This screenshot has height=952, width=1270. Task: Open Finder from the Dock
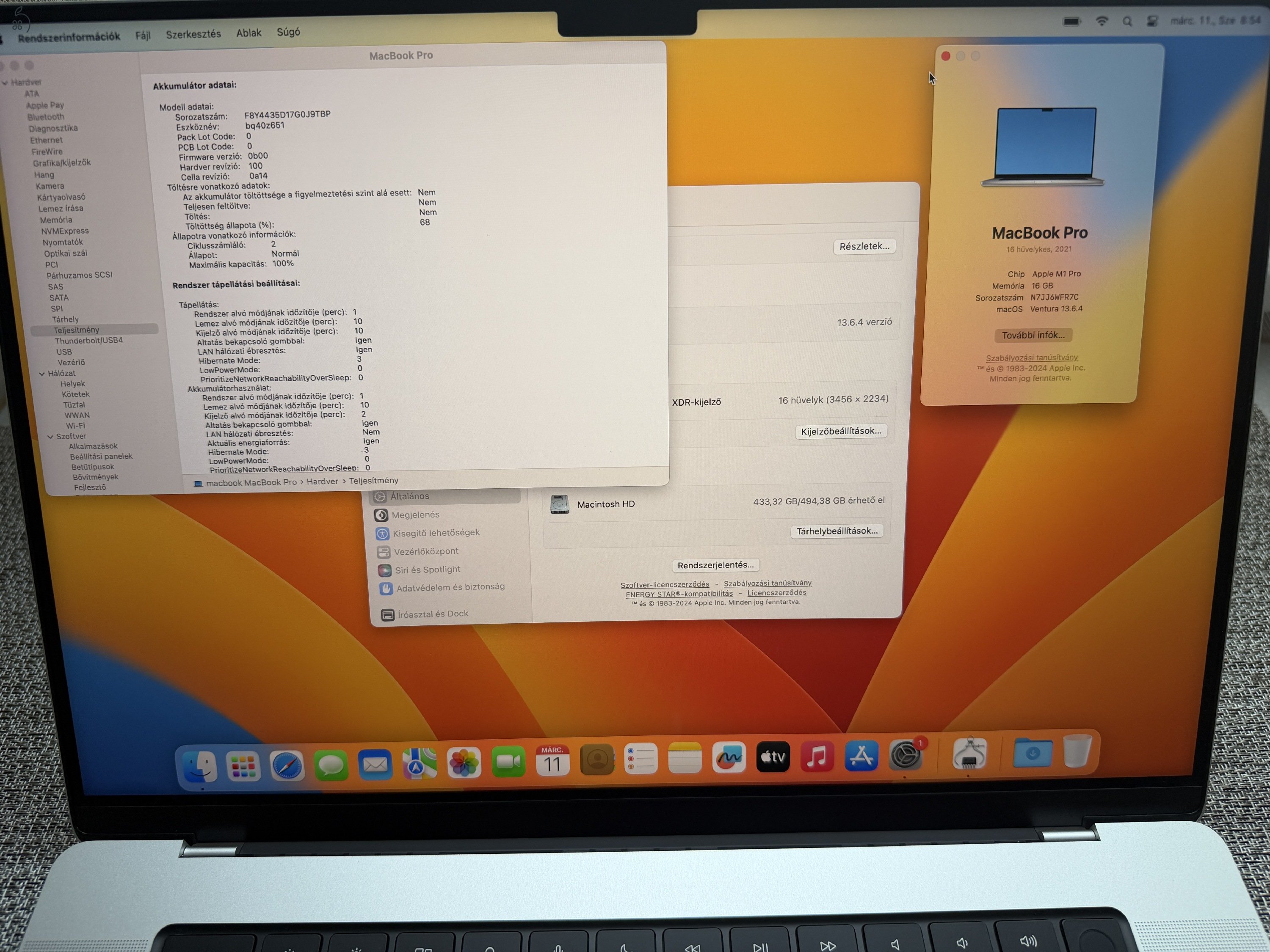(x=200, y=766)
